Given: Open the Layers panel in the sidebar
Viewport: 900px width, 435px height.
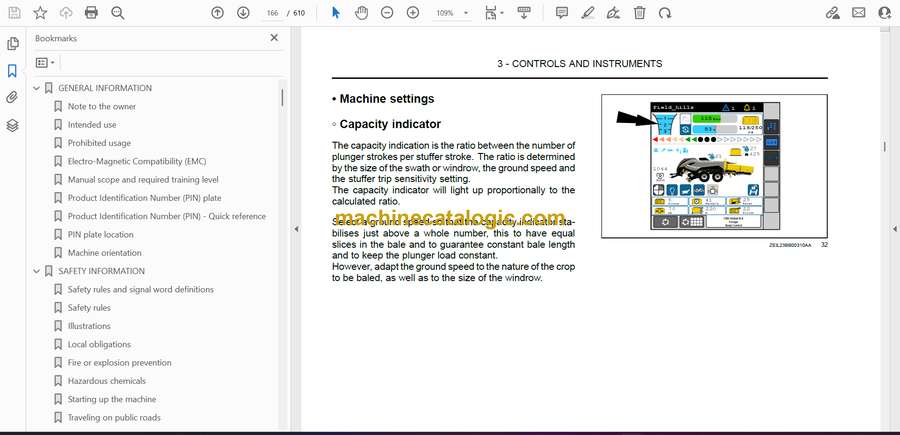Looking at the screenshot, I should [x=12, y=125].
